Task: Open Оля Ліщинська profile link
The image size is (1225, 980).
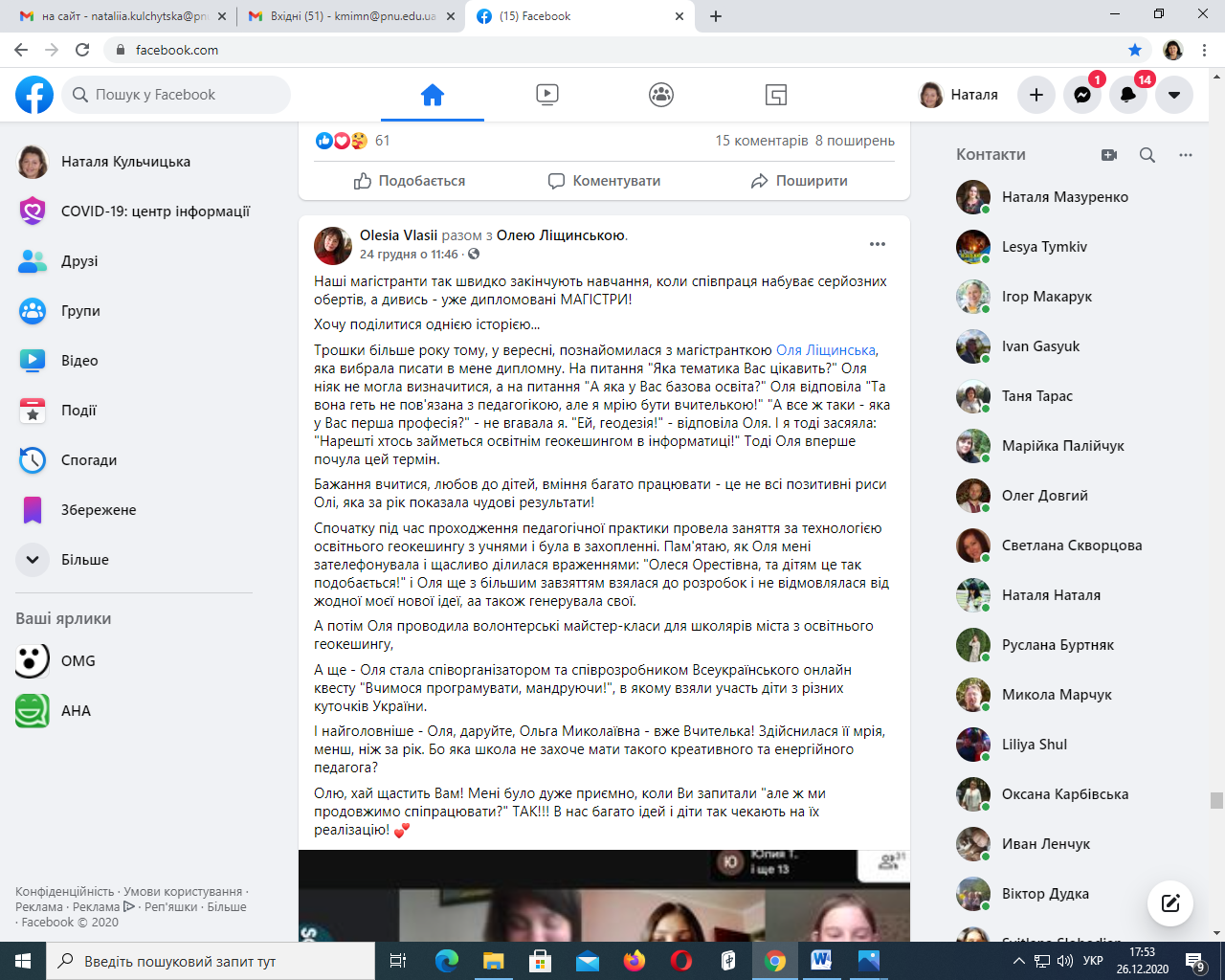Action: point(825,350)
